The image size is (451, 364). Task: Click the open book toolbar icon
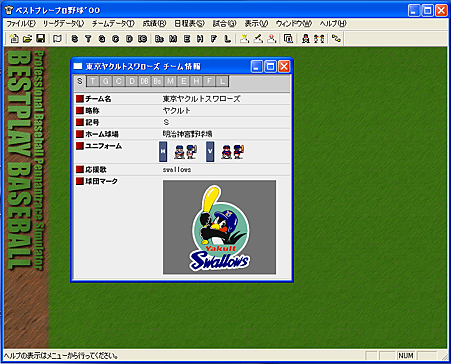click(x=58, y=39)
